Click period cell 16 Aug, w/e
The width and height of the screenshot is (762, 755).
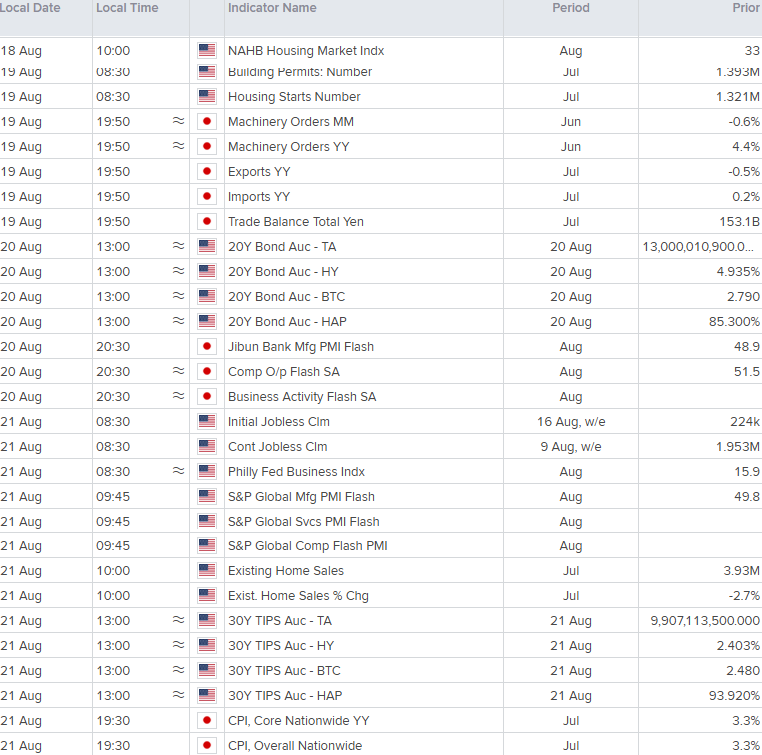pyautogui.click(x=571, y=422)
